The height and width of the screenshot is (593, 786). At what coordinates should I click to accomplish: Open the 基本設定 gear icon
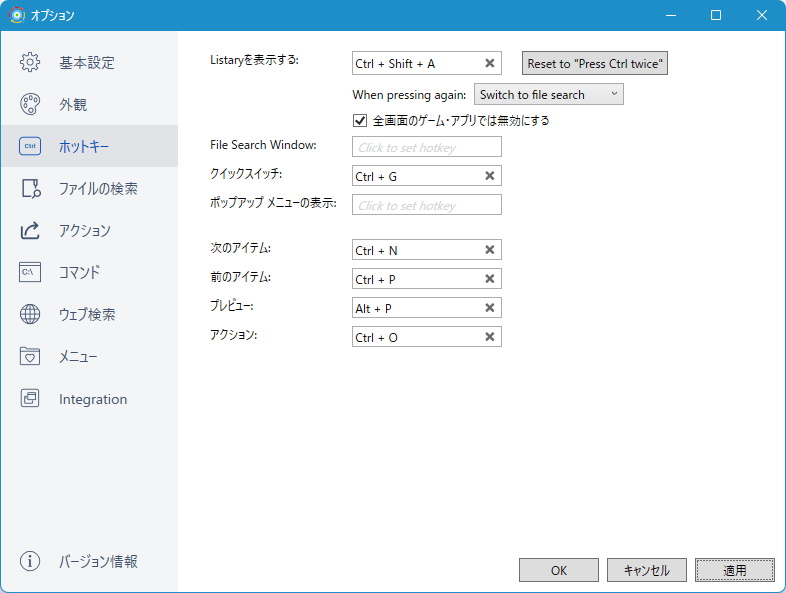pyautogui.click(x=30, y=62)
